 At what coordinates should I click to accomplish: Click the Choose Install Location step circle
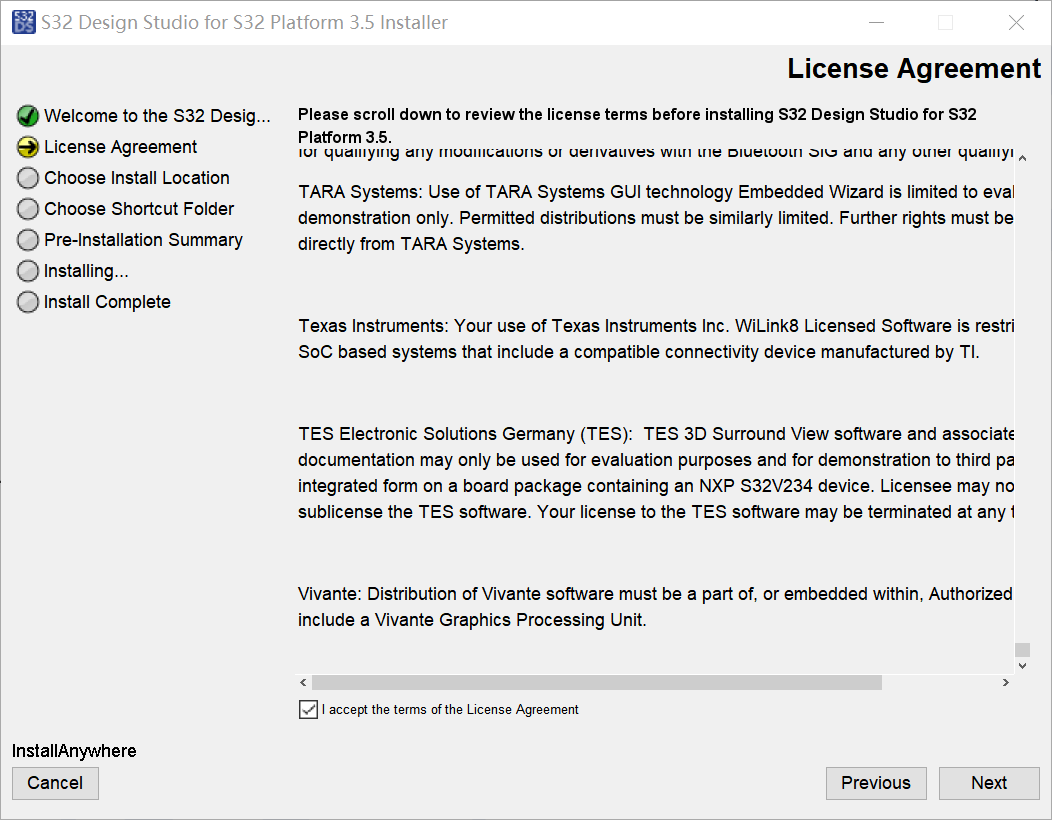coord(28,178)
